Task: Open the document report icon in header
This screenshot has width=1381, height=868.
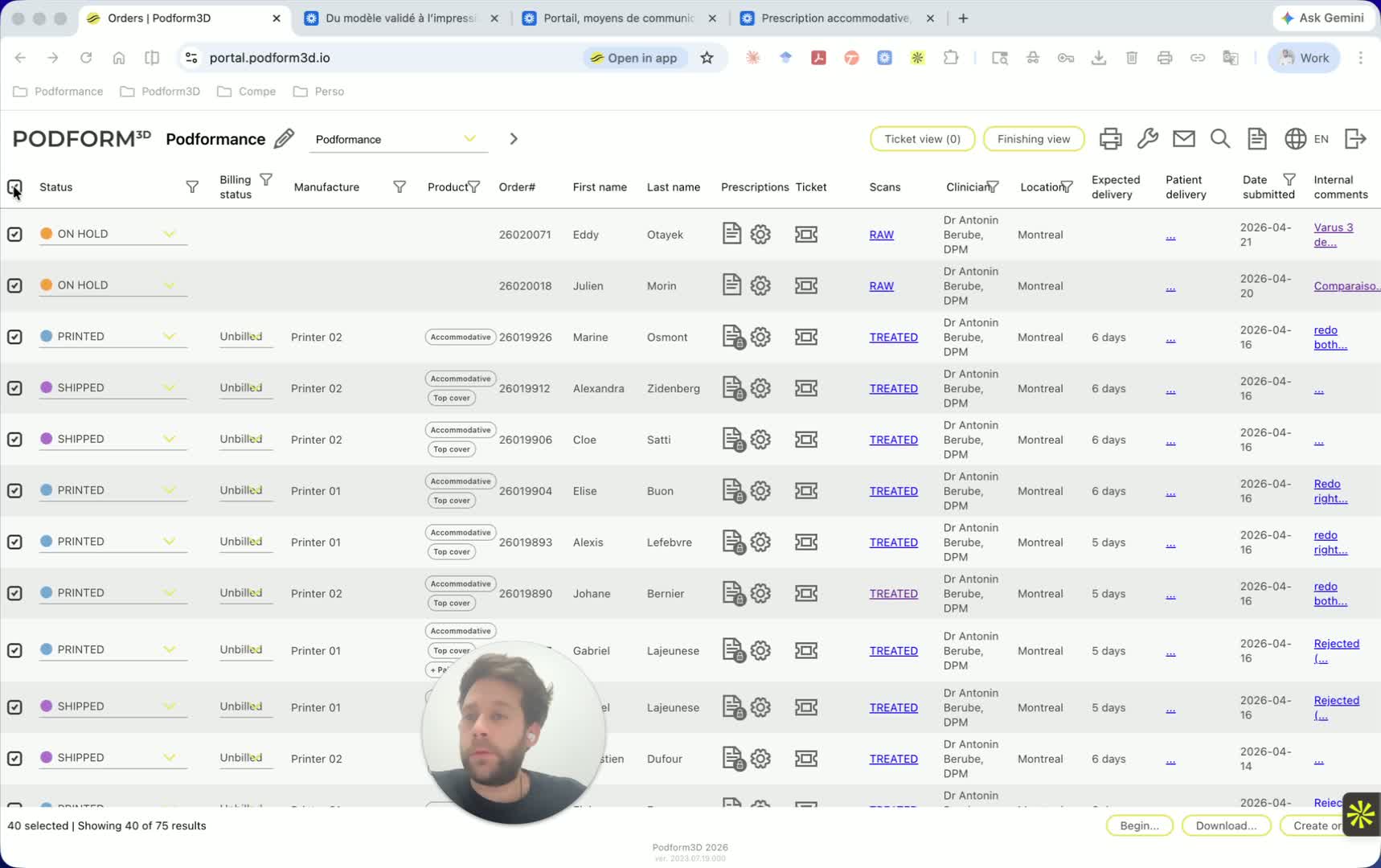Action: click(x=1256, y=139)
